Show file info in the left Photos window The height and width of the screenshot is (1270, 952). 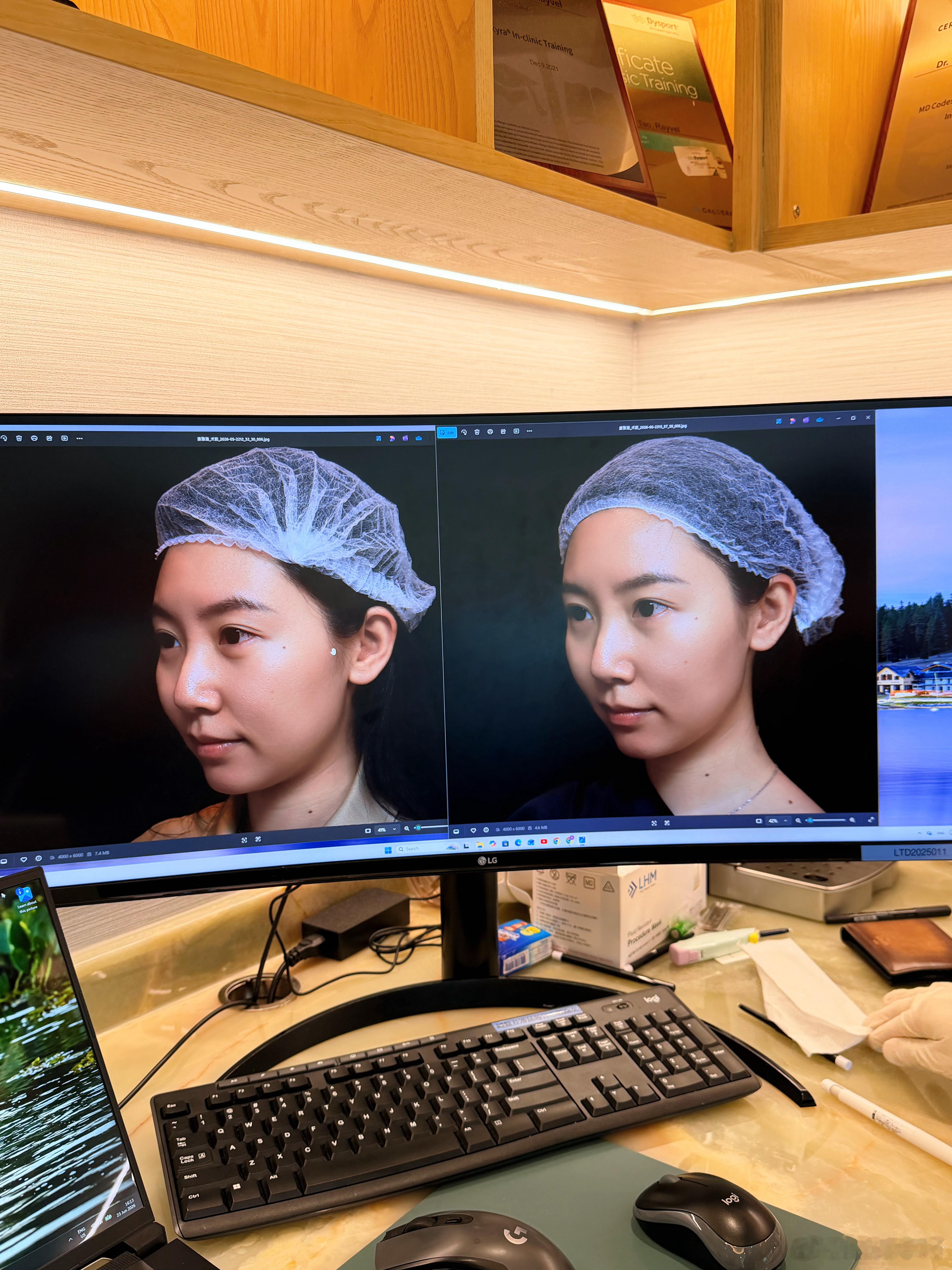pyautogui.click(x=38, y=859)
